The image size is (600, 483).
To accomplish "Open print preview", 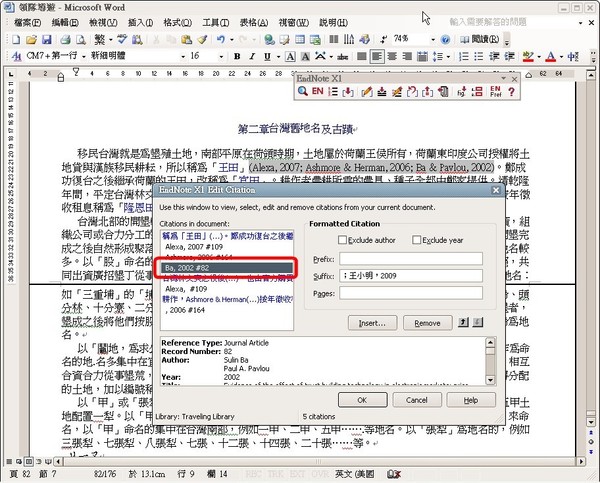I will click(x=80, y=39).
